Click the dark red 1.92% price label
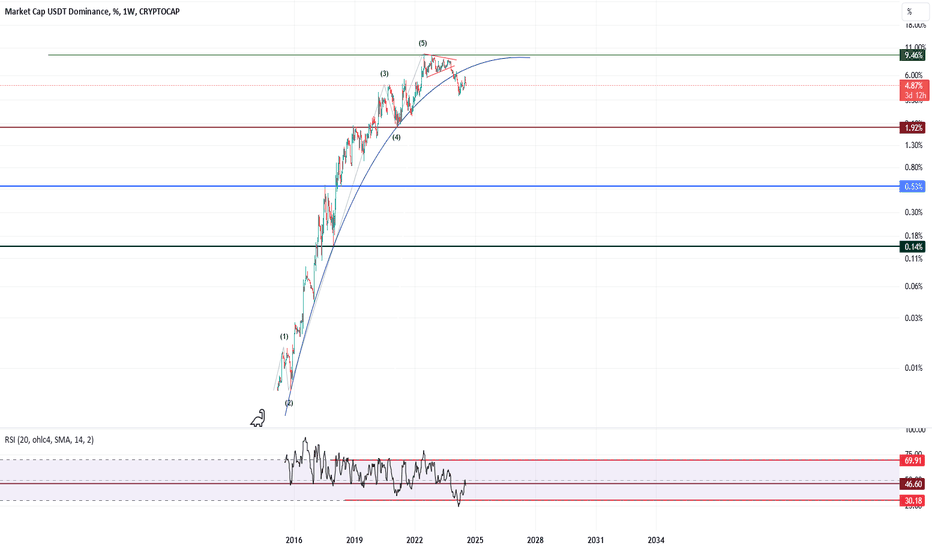Viewport: 932px width, 550px height. tap(914, 128)
